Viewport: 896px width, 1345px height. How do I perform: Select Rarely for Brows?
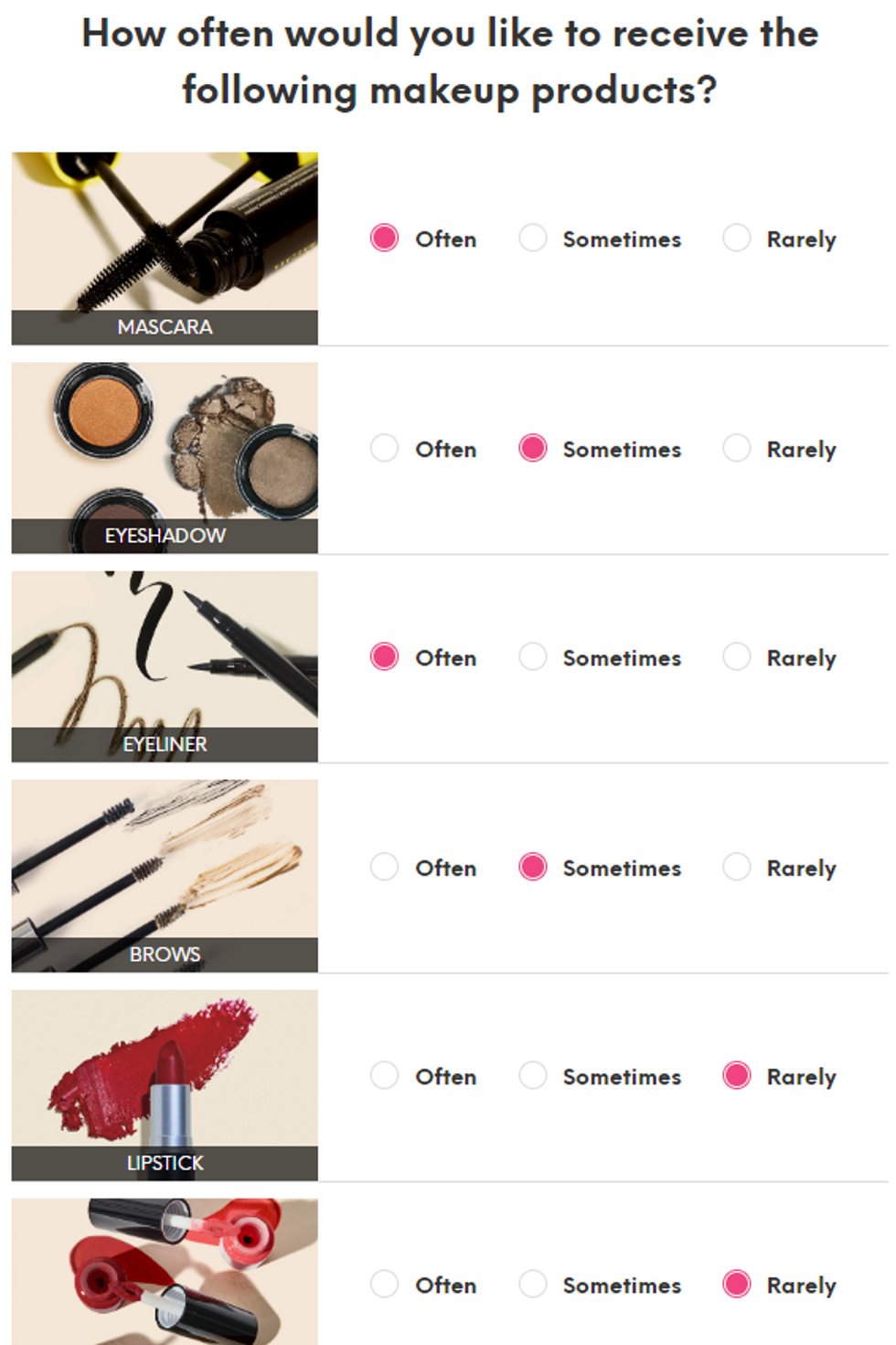pyautogui.click(x=737, y=866)
